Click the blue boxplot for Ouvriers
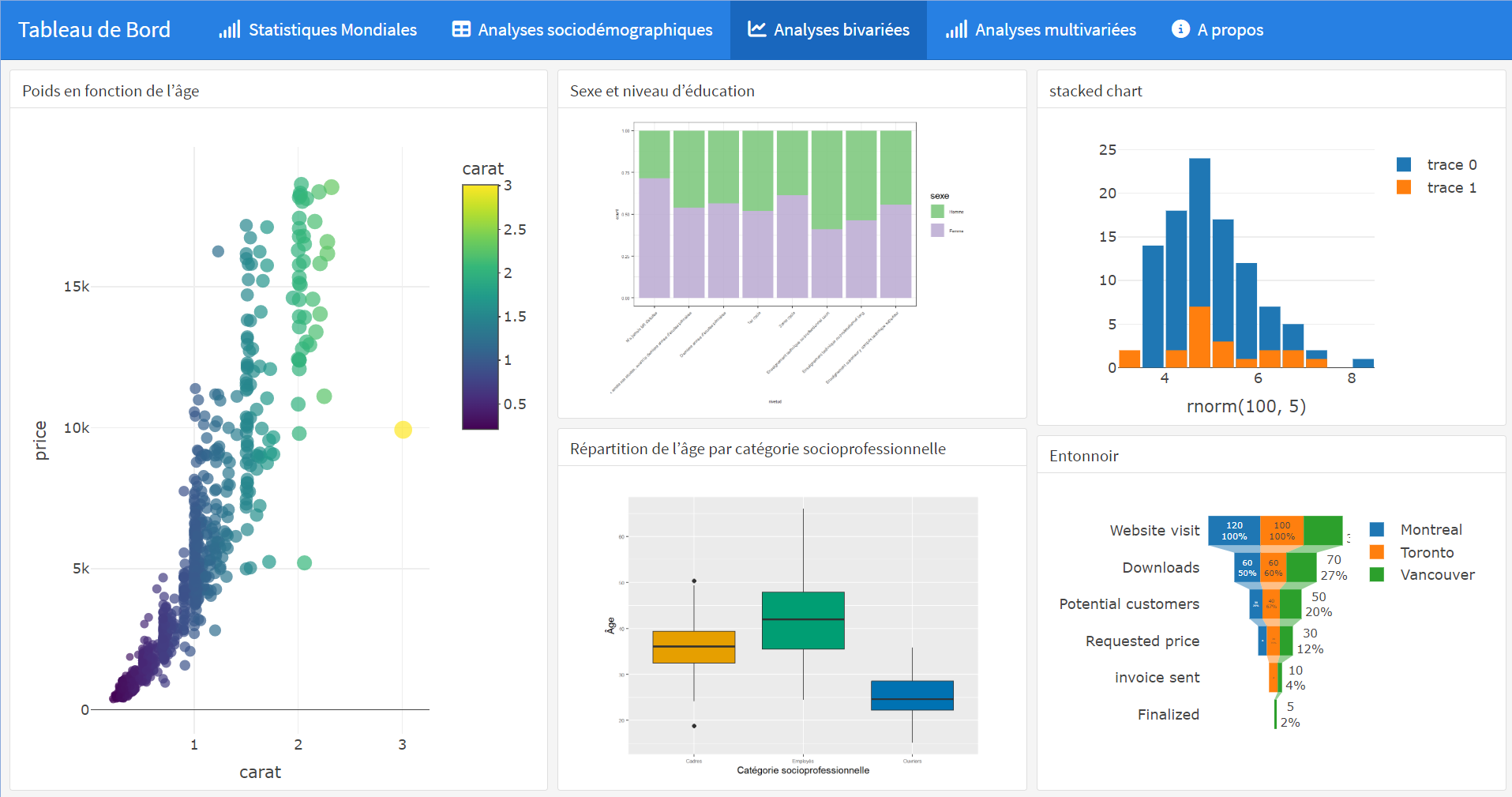Screen dimensions: 1512x797 coord(912,695)
